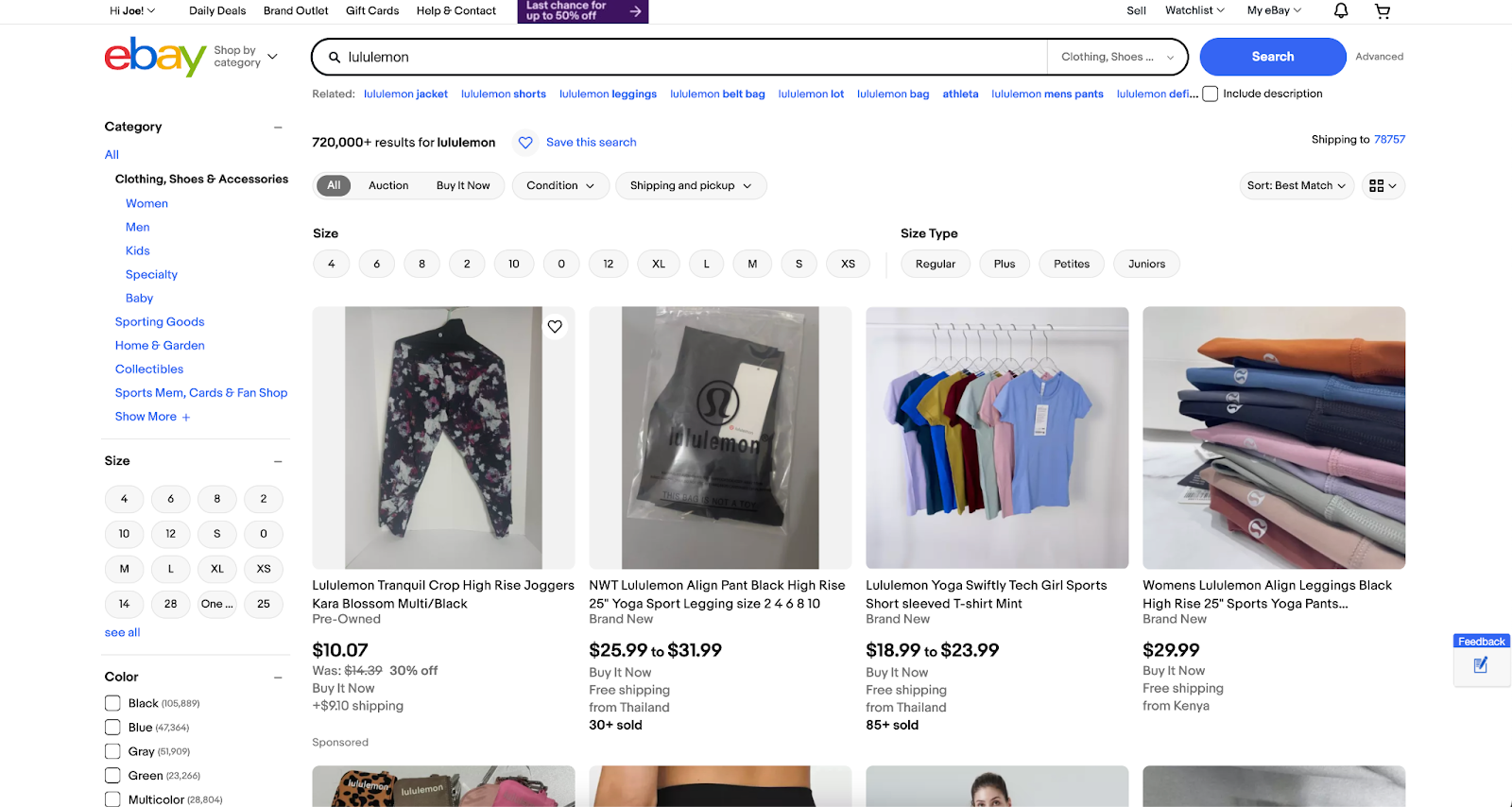This screenshot has height=807, width=1512.
Task: Click related search lululemon belt bag
Action: coord(717,94)
